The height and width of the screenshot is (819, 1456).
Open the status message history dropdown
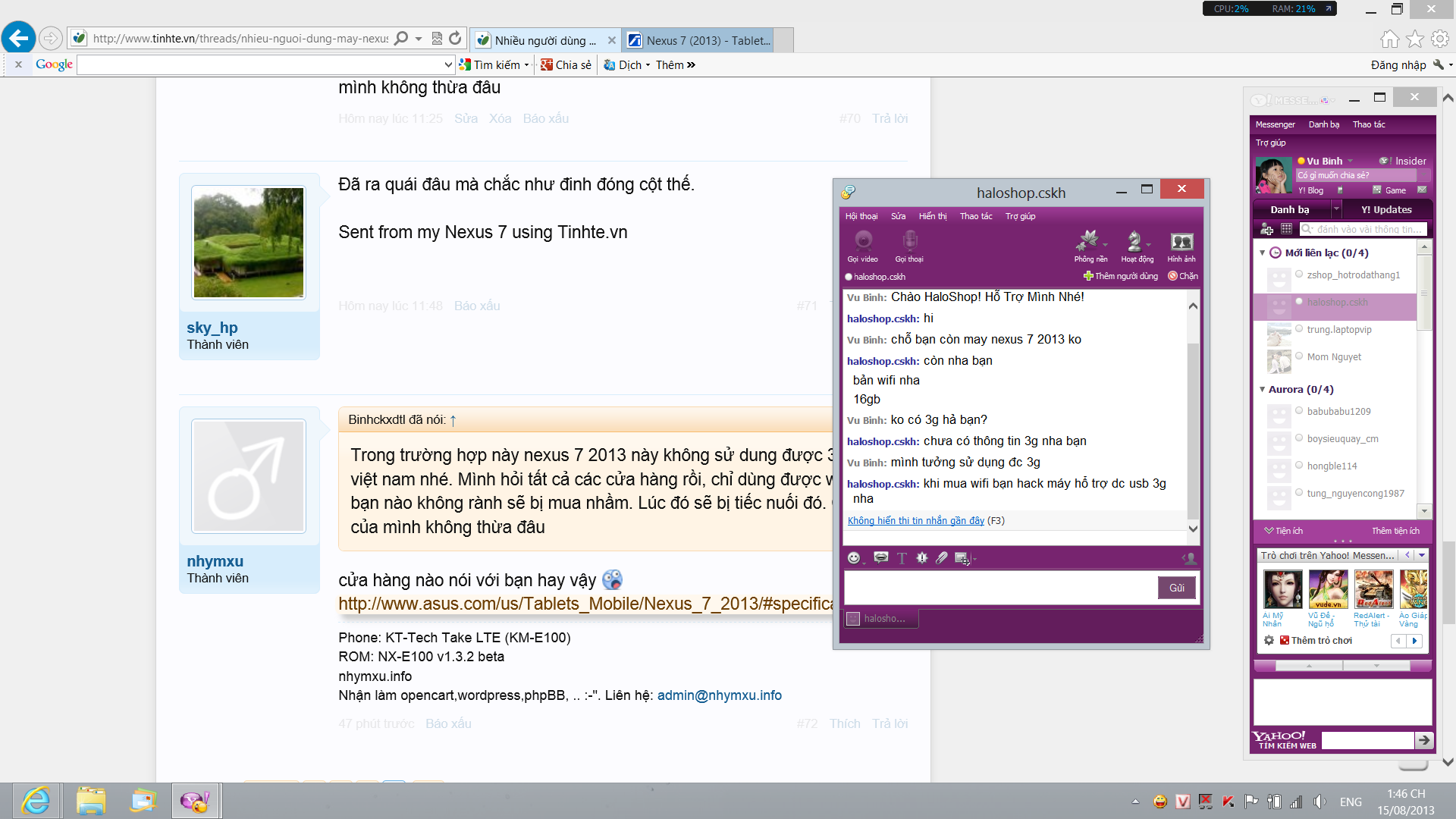(x=1424, y=175)
